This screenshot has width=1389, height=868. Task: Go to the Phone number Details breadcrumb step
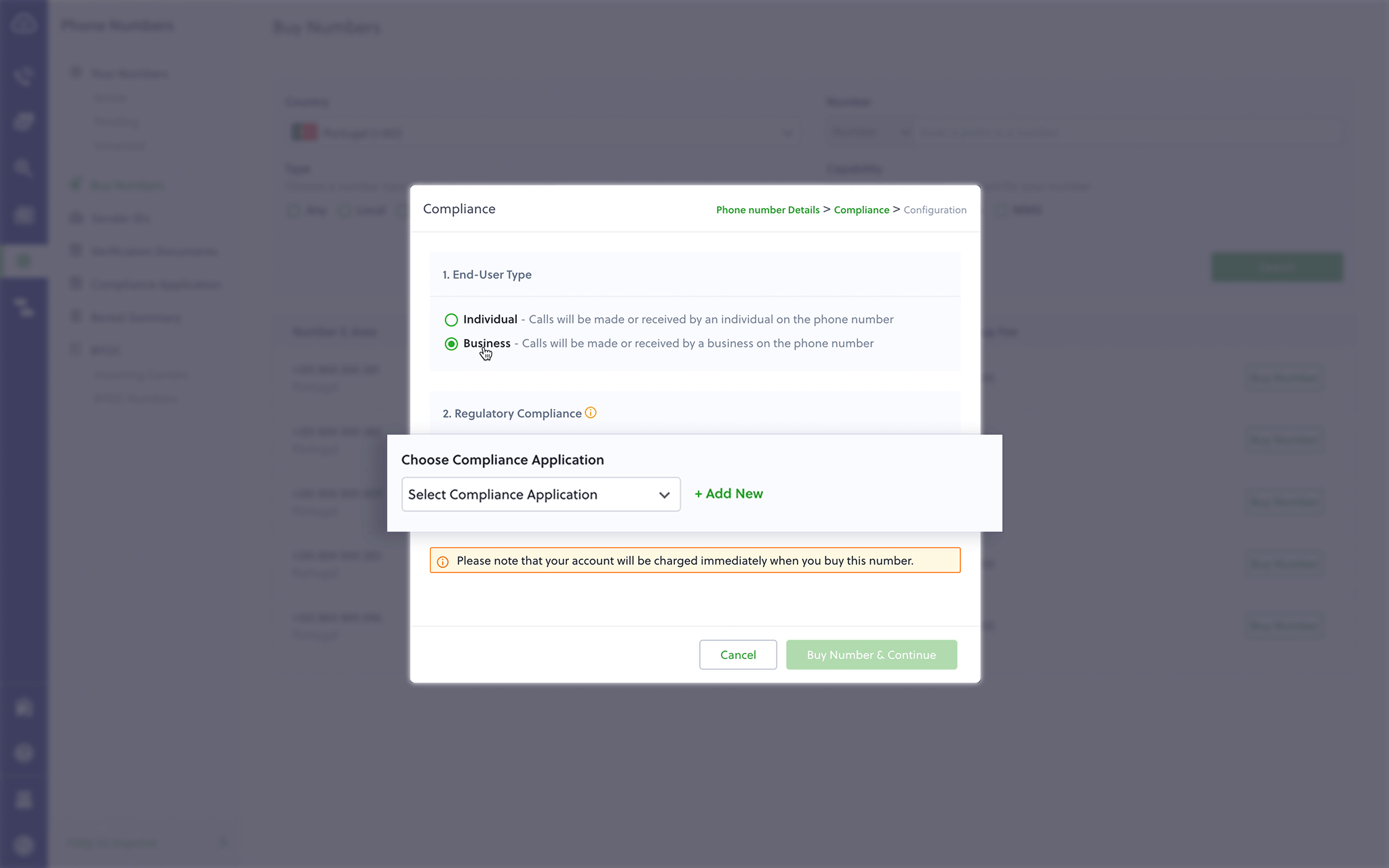pos(768,210)
